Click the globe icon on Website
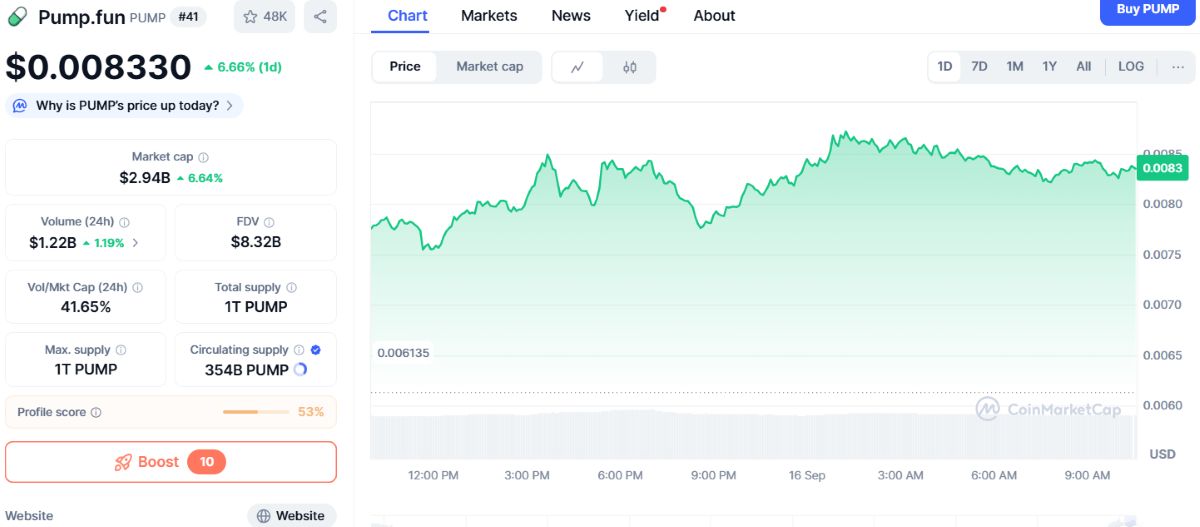Screen dimensions: 1200x527 [264, 516]
